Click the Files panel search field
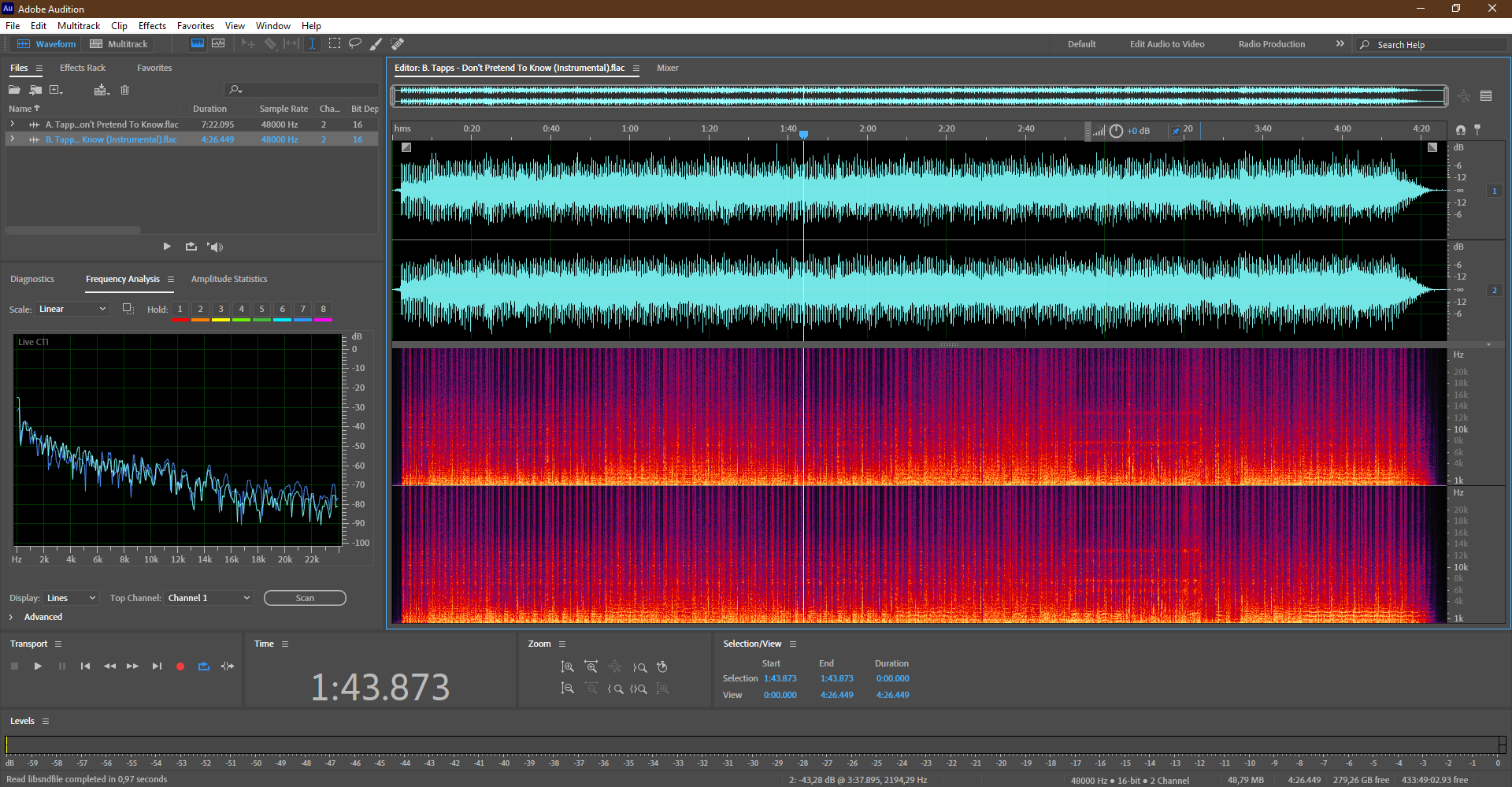1512x787 pixels. [302, 90]
